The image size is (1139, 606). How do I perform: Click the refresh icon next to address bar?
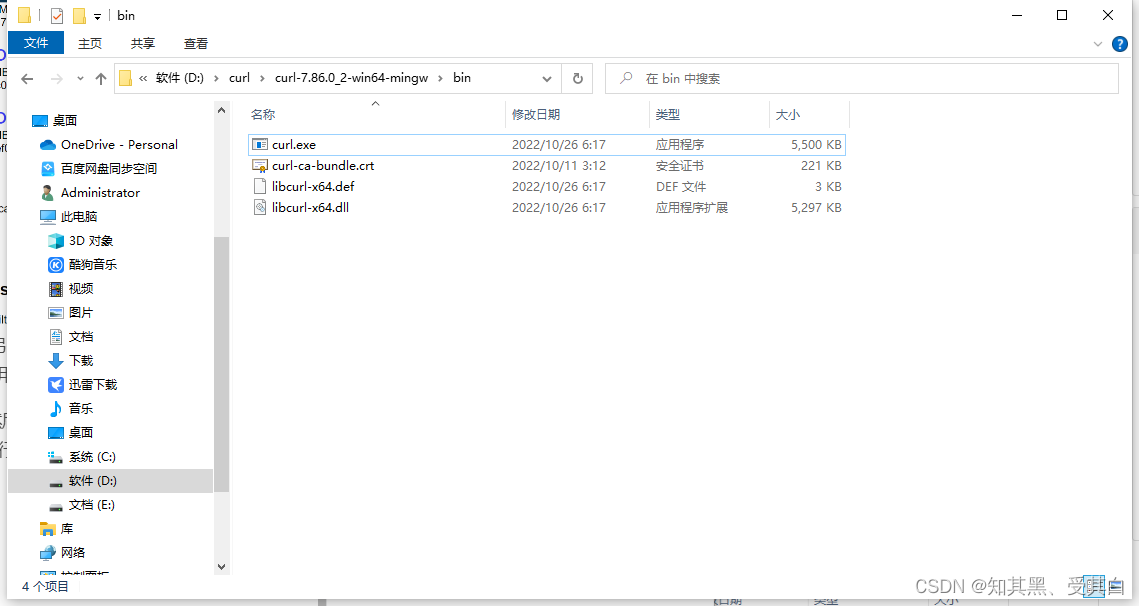tap(577, 77)
